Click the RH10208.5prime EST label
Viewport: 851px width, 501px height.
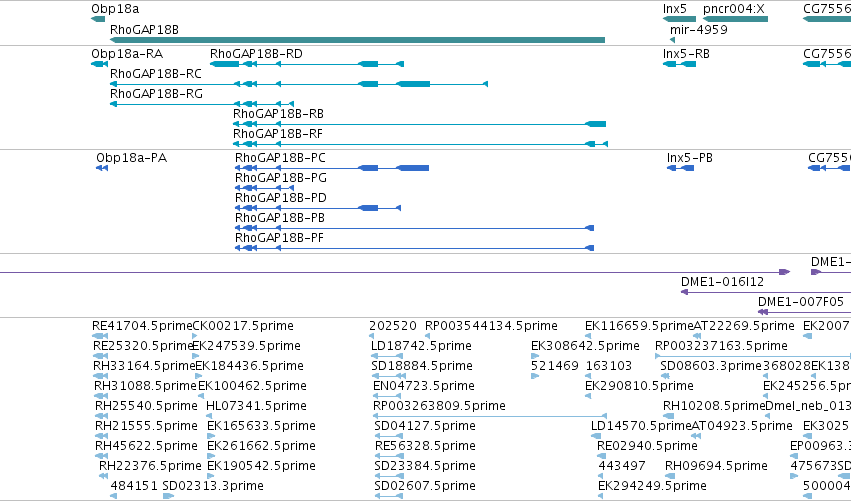(714, 407)
